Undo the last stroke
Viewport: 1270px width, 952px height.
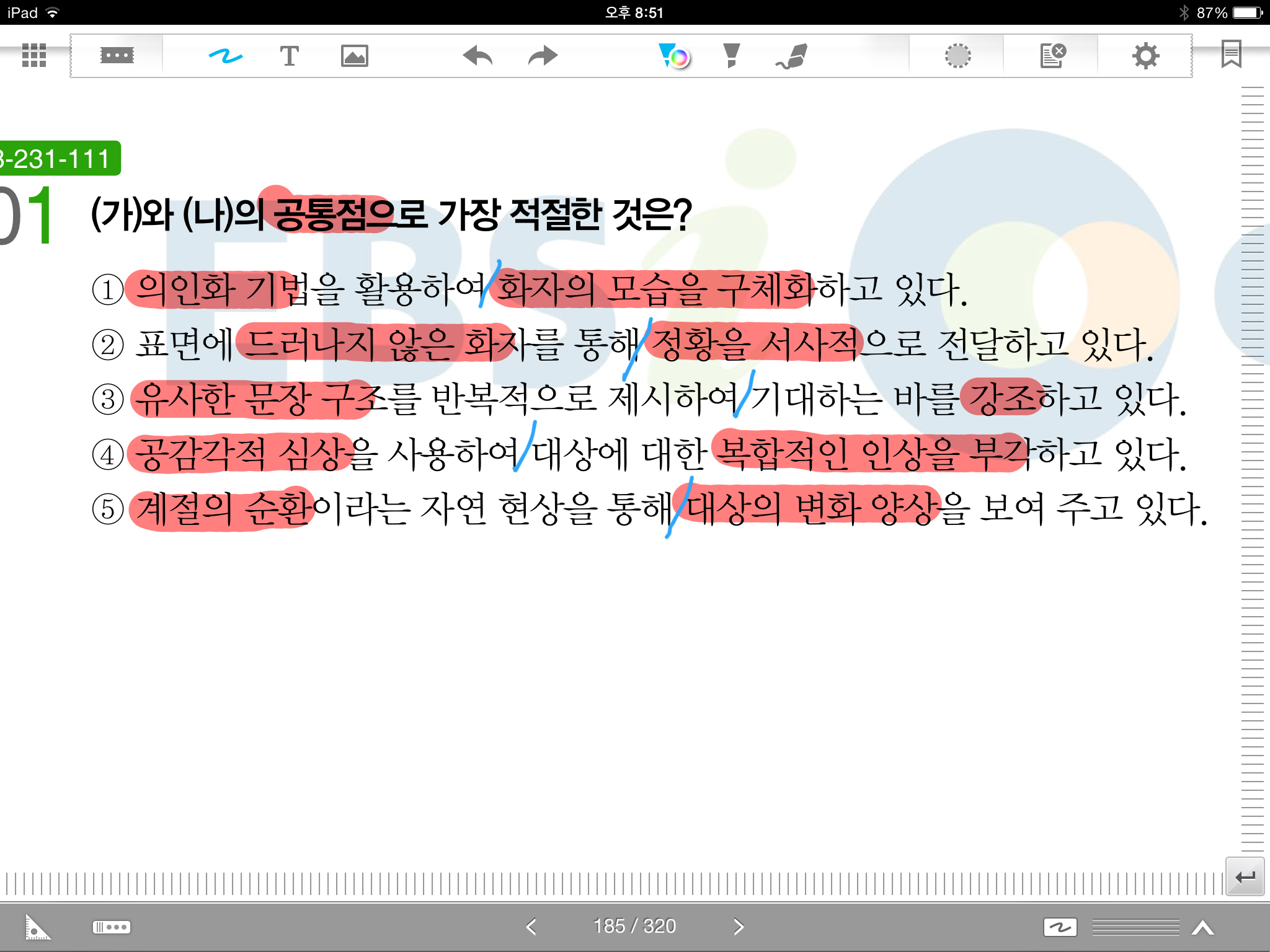click(x=477, y=56)
